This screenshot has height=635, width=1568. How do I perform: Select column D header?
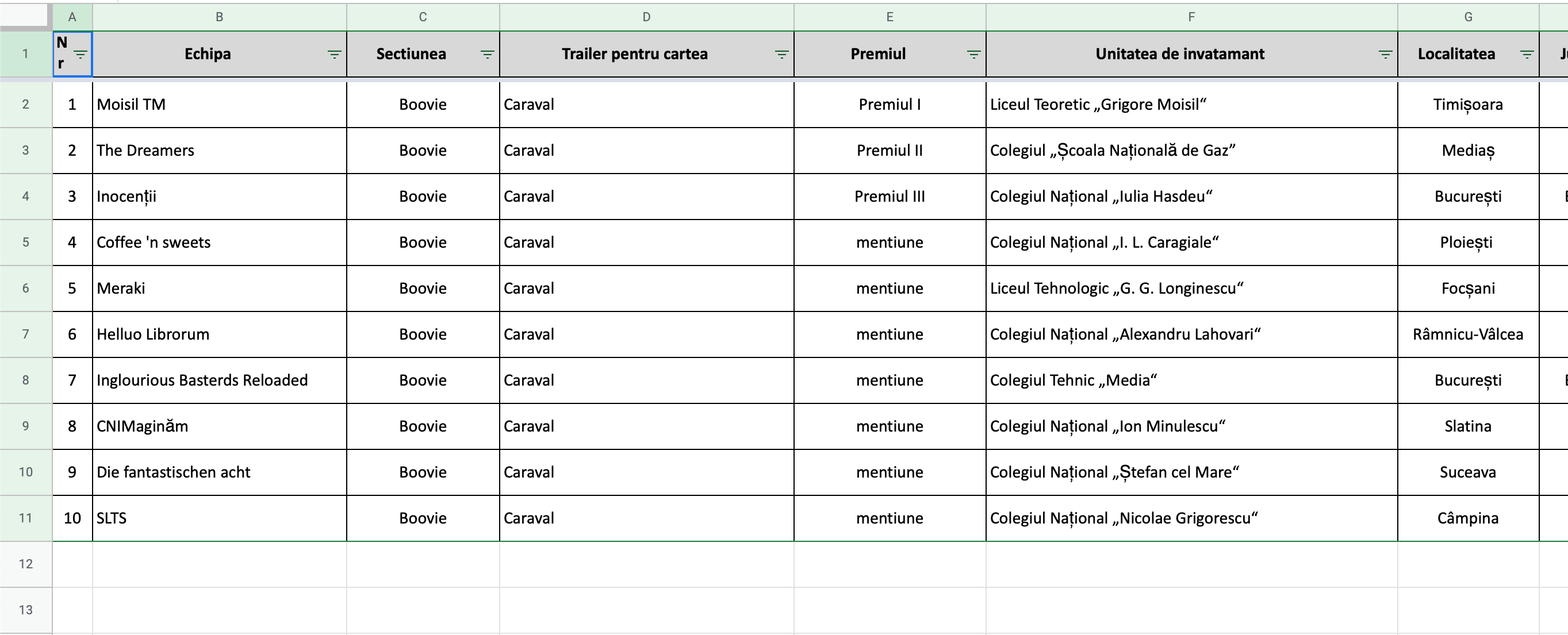[646, 17]
